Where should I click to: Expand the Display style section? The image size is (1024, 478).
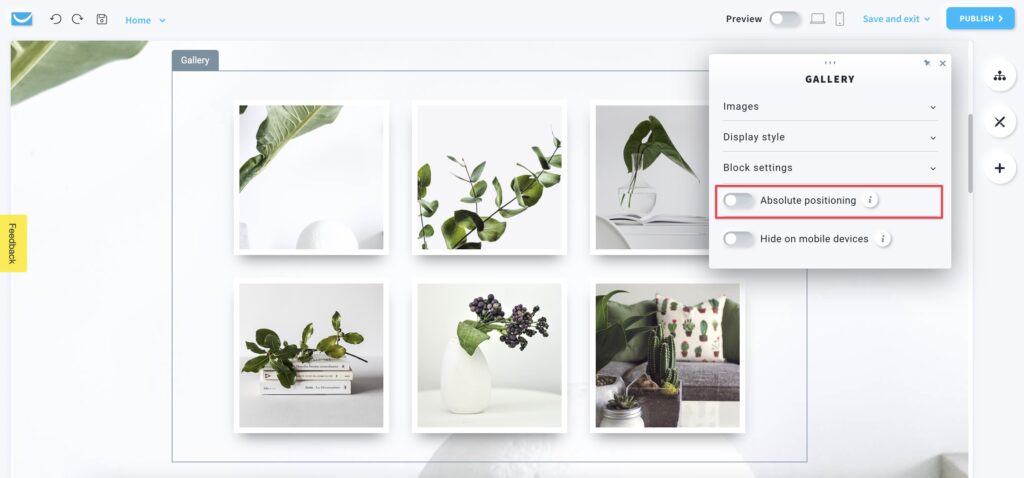830,137
